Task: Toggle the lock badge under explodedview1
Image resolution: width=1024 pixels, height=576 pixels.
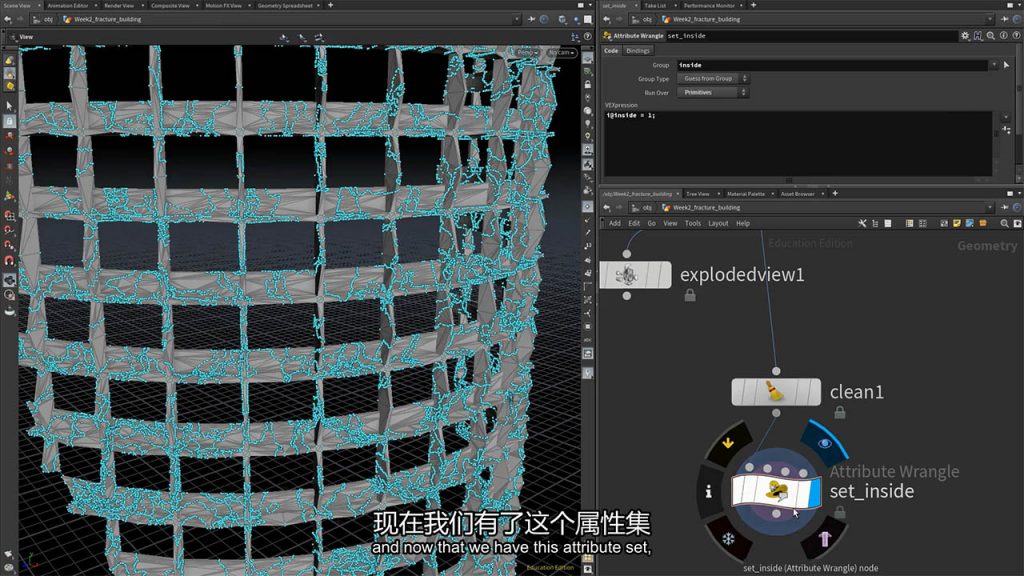Action: coord(690,296)
